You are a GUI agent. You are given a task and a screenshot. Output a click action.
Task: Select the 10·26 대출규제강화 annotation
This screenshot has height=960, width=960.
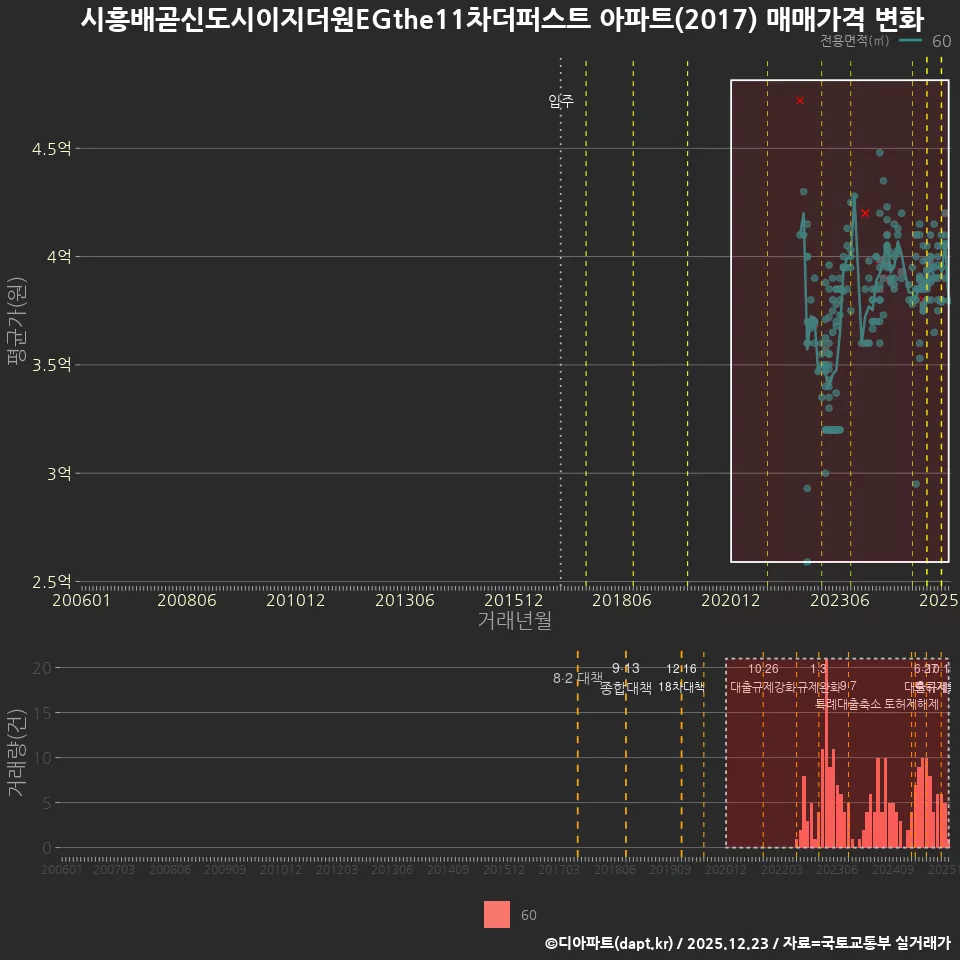click(x=762, y=678)
